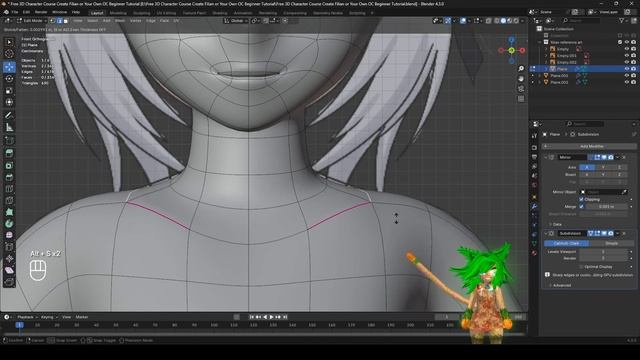Hide the Empty.001 object in outliner
Viewport: 640px width, 360px height.
point(627,56)
